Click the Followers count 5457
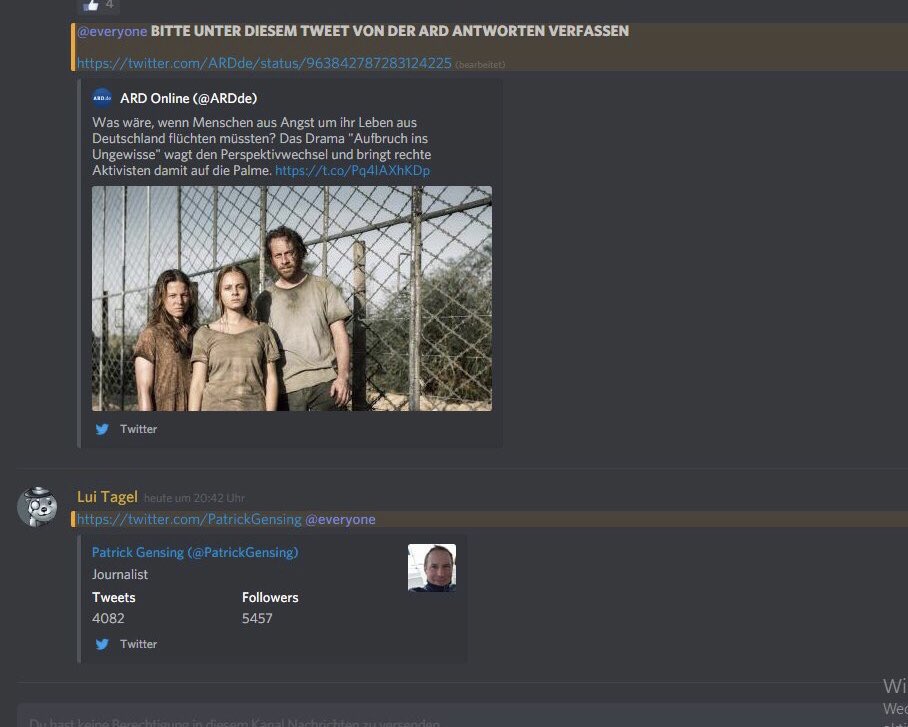Viewport: 908px width, 727px height. click(x=257, y=618)
